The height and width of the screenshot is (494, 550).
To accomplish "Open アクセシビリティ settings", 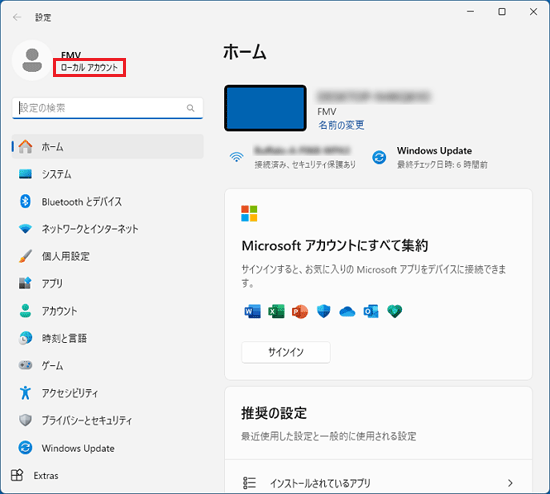I will [x=108, y=393].
